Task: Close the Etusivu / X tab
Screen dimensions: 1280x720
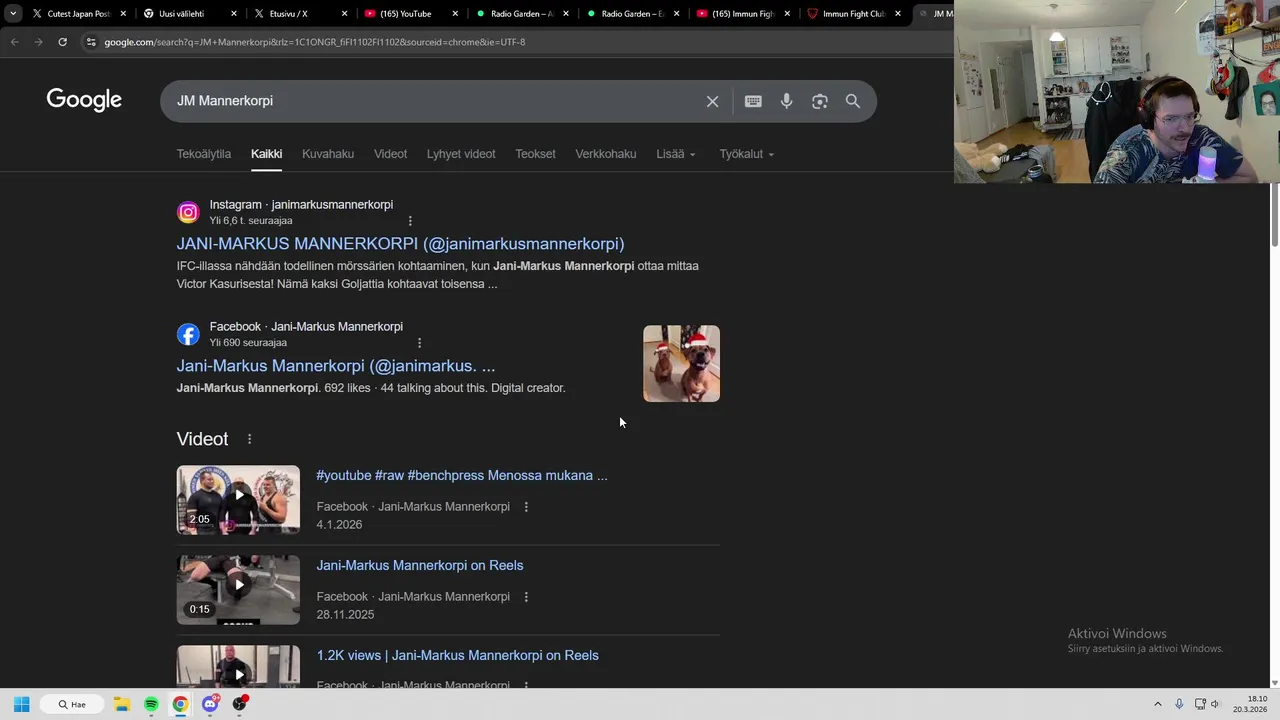Action: tap(346, 14)
